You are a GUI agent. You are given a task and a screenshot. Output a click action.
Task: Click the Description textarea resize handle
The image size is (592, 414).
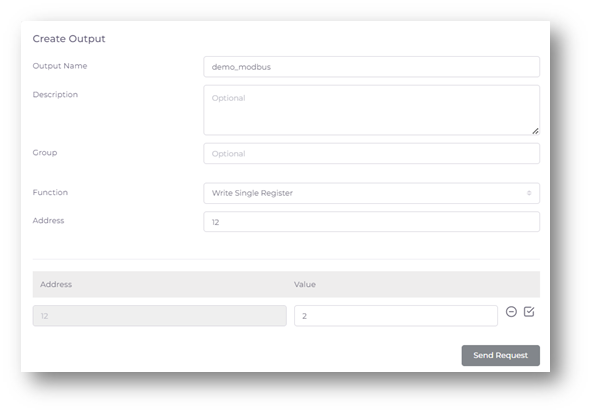pyautogui.click(x=535, y=131)
